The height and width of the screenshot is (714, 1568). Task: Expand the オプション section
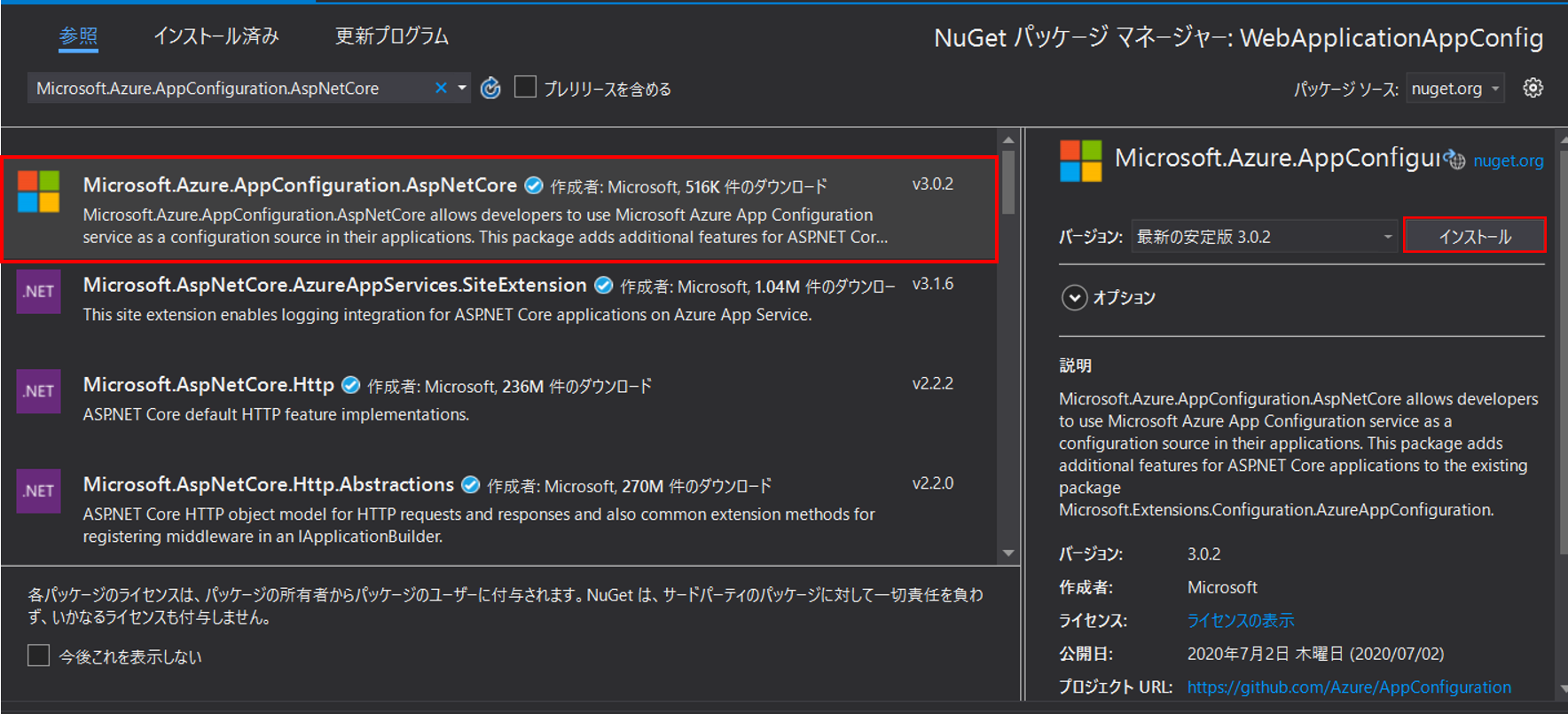pos(1075,297)
